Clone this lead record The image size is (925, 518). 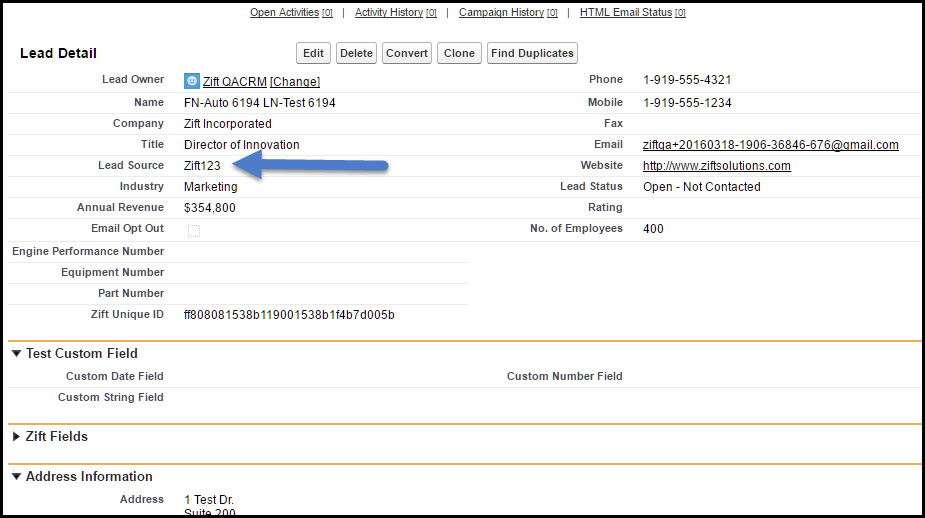[x=459, y=53]
